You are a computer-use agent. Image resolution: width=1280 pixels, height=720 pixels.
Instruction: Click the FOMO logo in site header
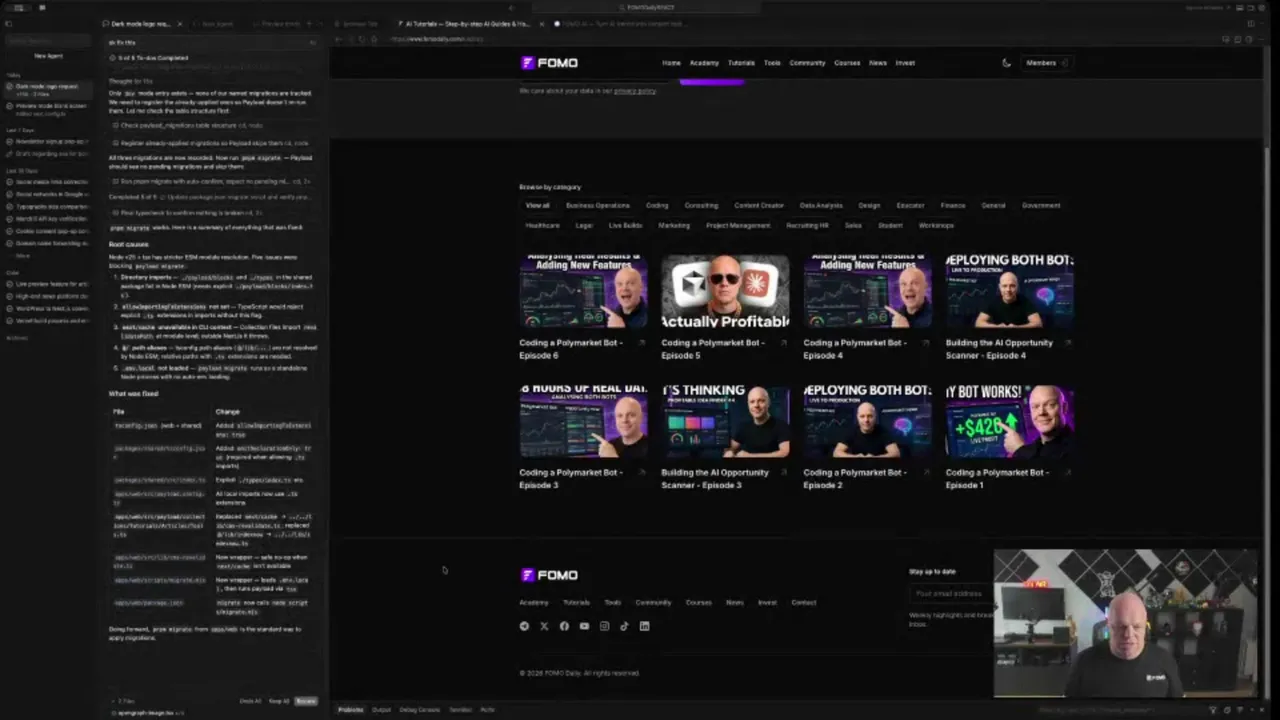click(x=549, y=63)
